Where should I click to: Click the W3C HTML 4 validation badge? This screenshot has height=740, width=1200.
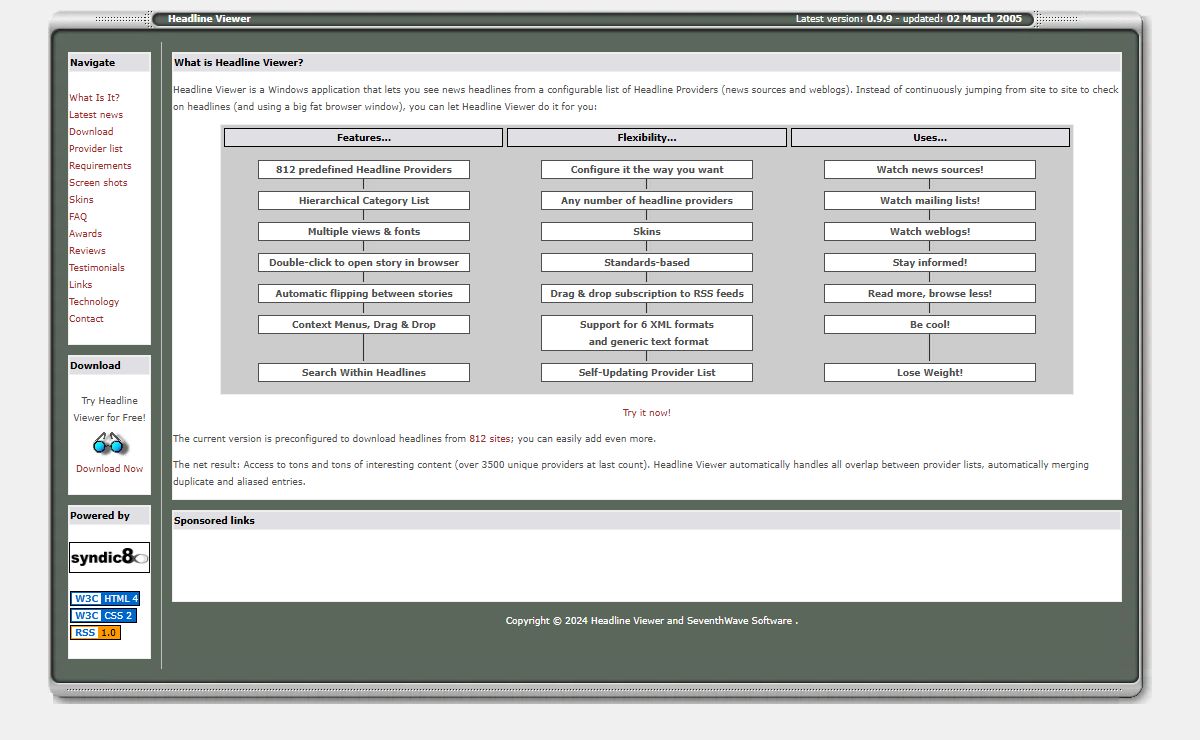[105, 599]
